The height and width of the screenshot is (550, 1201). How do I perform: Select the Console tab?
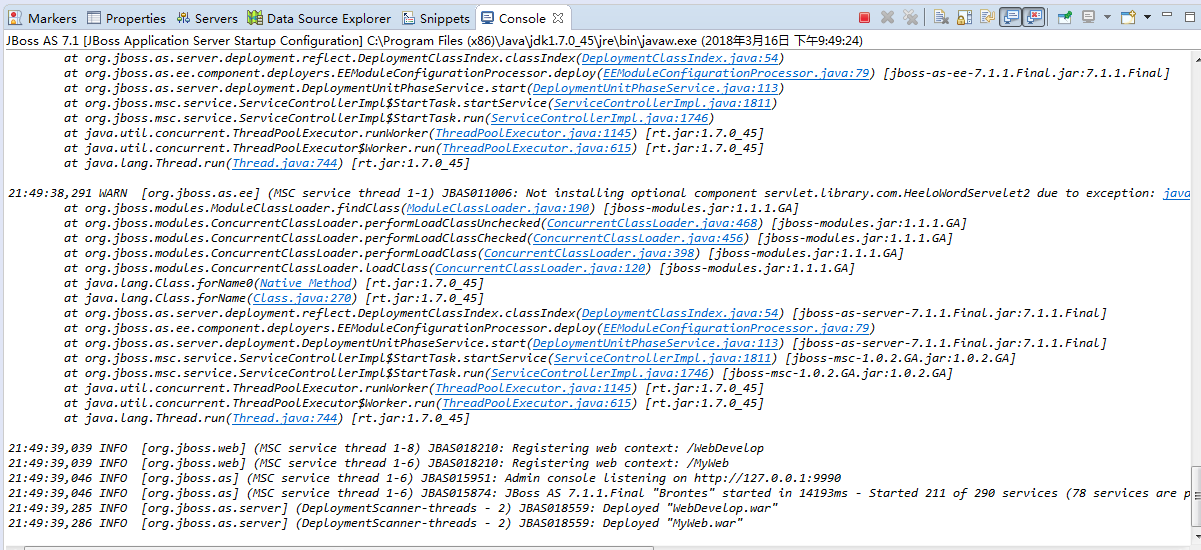(x=522, y=18)
